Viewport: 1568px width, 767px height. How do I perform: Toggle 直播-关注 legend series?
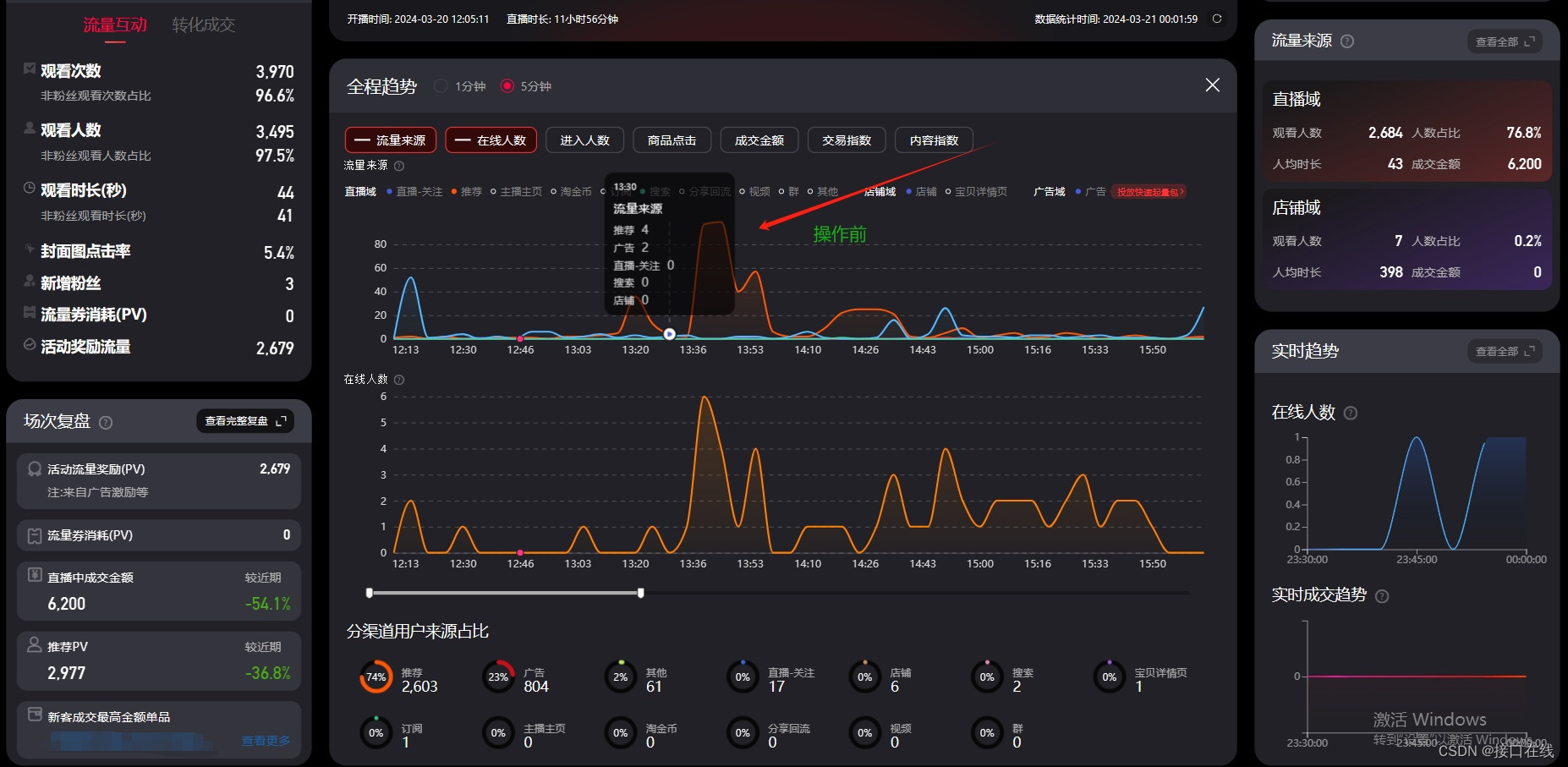coord(414,192)
